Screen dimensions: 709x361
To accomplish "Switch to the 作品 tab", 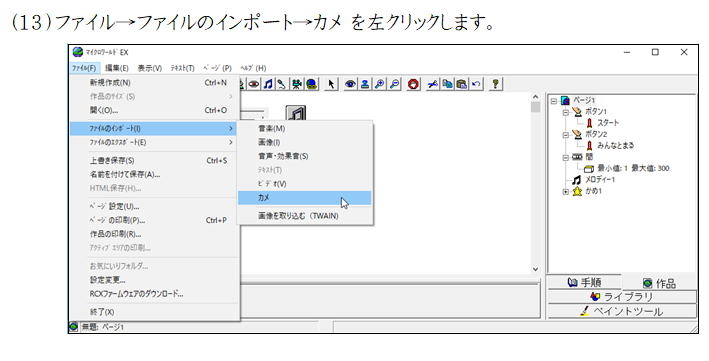I will click(659, 283).
